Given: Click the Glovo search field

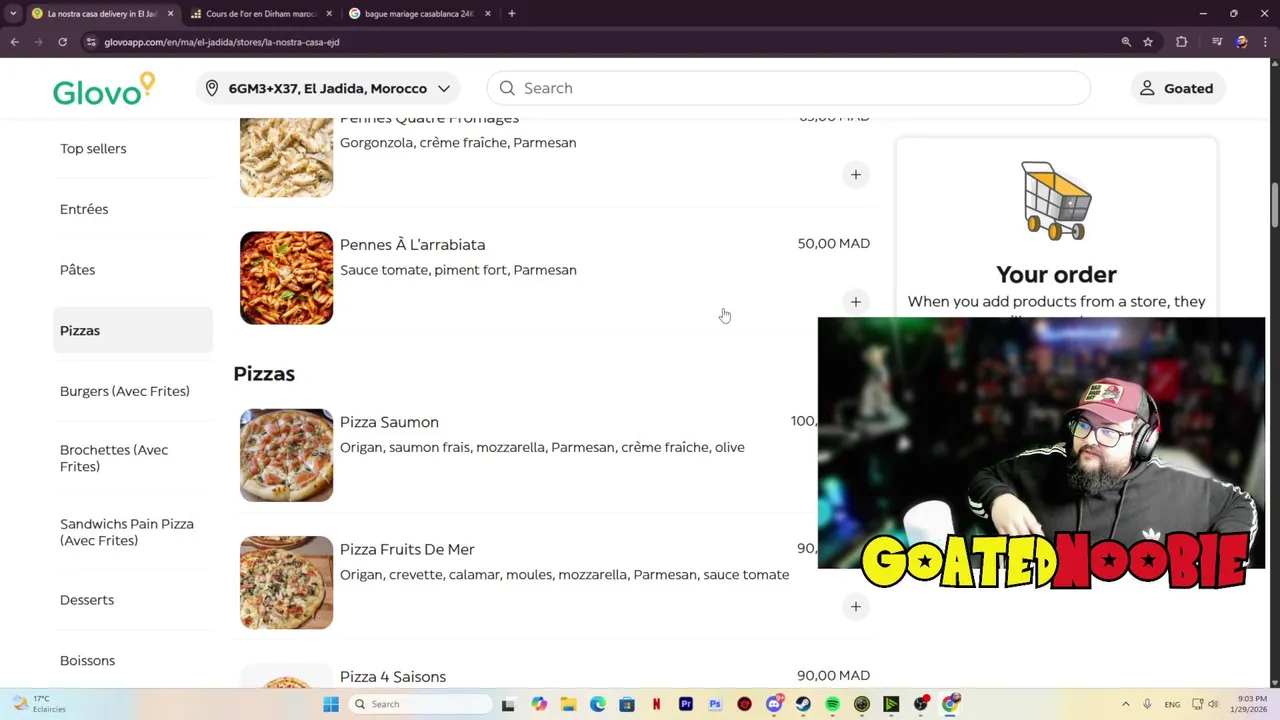Looking at the screenshot, I should (x=788, y=88).
